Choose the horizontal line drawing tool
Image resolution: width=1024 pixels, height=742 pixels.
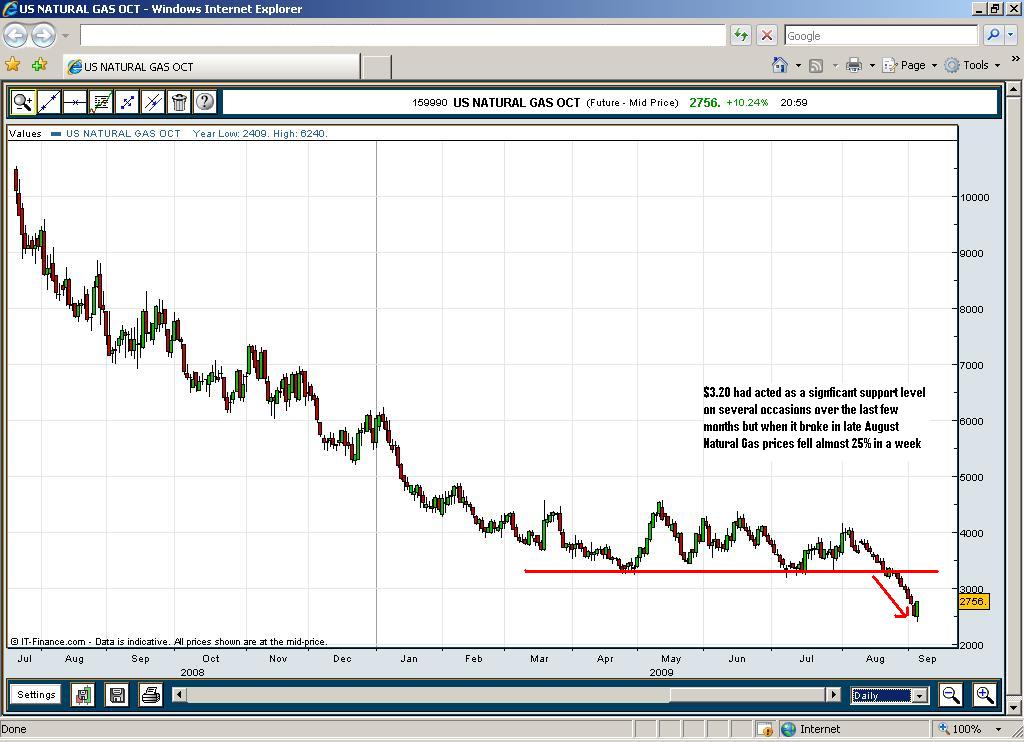tap(75, 102)
